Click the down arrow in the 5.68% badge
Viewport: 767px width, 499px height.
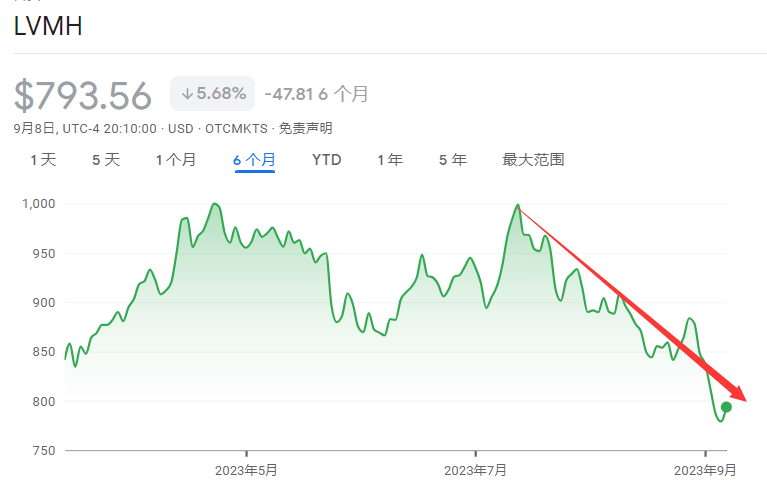(187, 94)
